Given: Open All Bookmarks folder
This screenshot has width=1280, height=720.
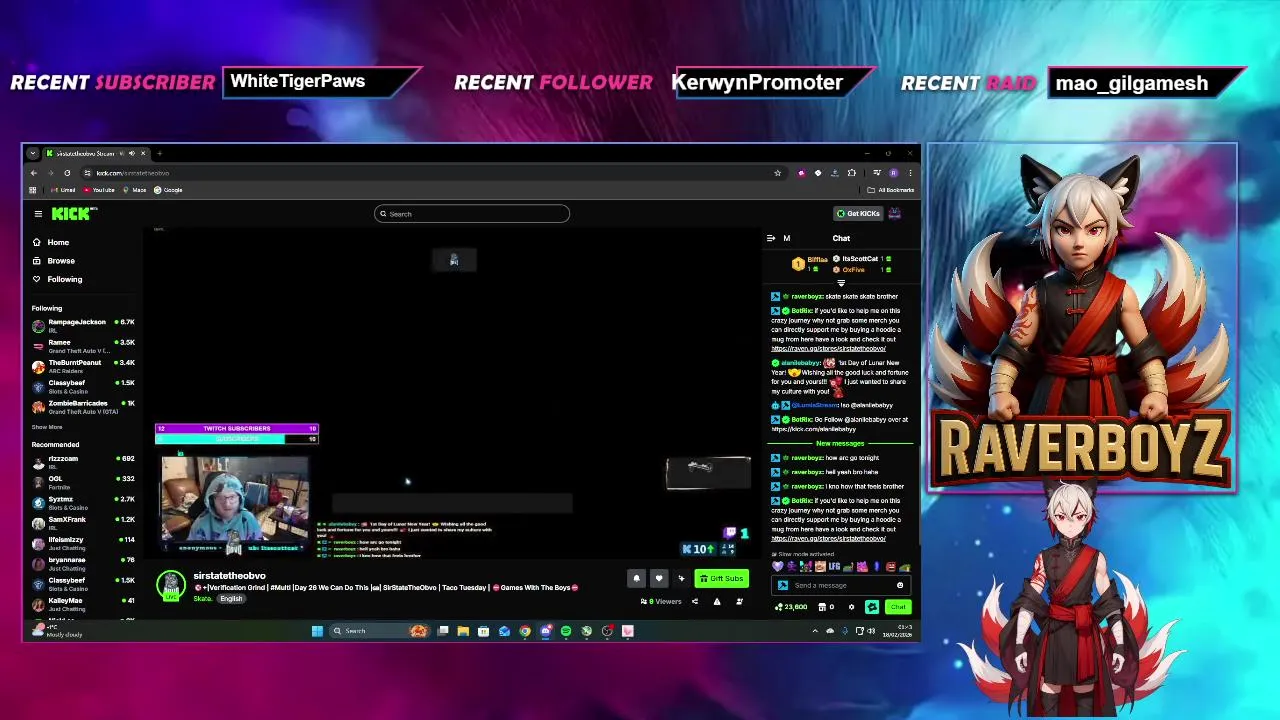Looking at the screenshot, I should pyautogui.click(x=892, y=190).
